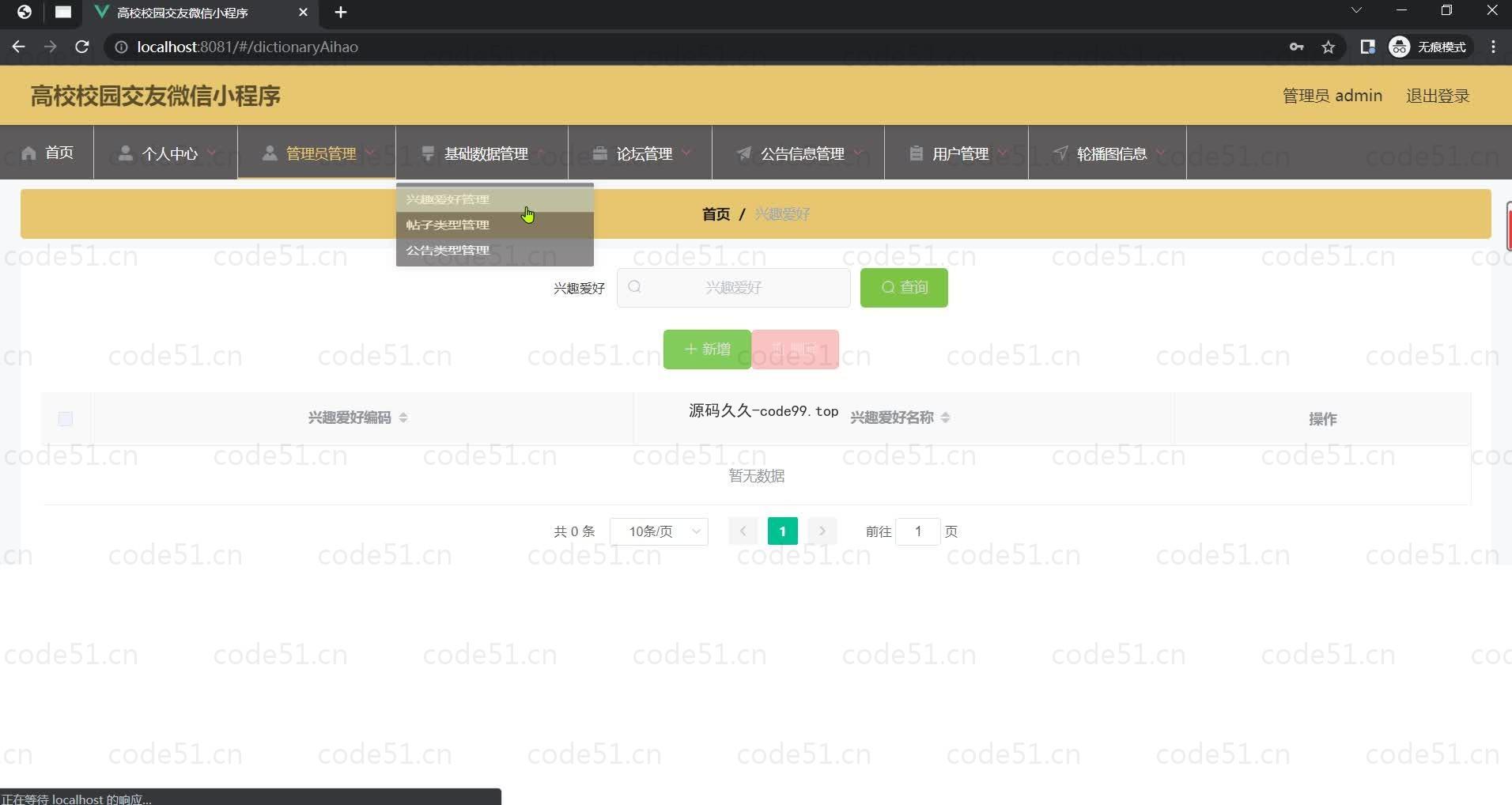
Task: Click the 高校校园交友微信小程序 page title
Action: pyautogui.click(x=156, y=96)
